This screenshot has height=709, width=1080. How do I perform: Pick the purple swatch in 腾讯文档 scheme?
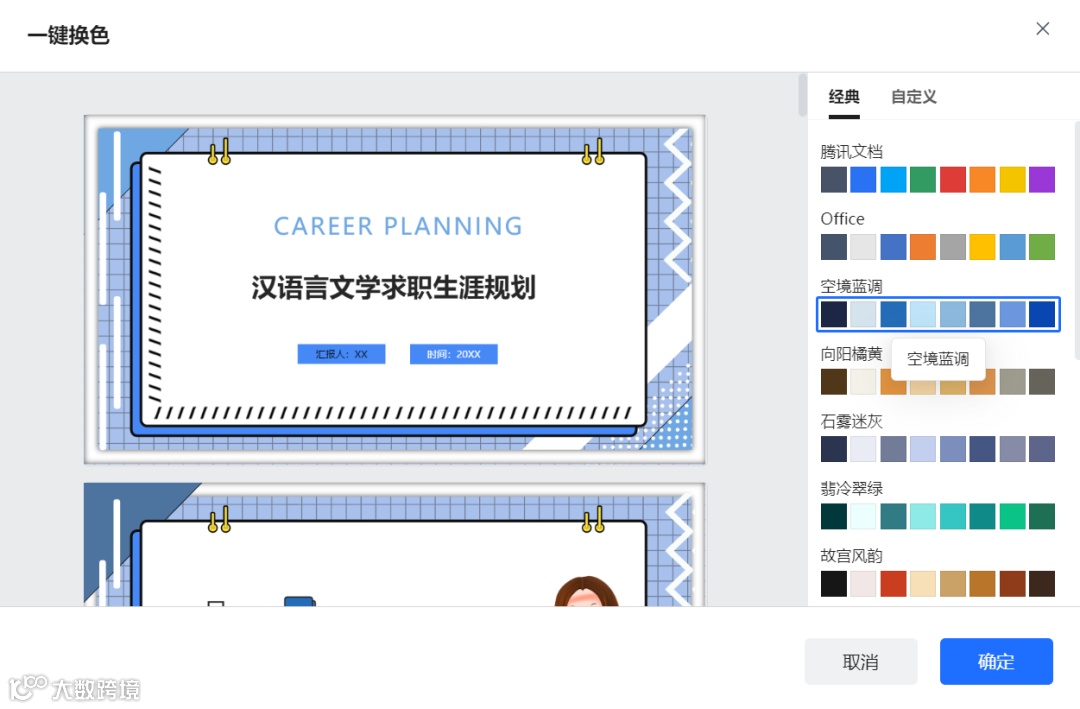pos(1041,180)
